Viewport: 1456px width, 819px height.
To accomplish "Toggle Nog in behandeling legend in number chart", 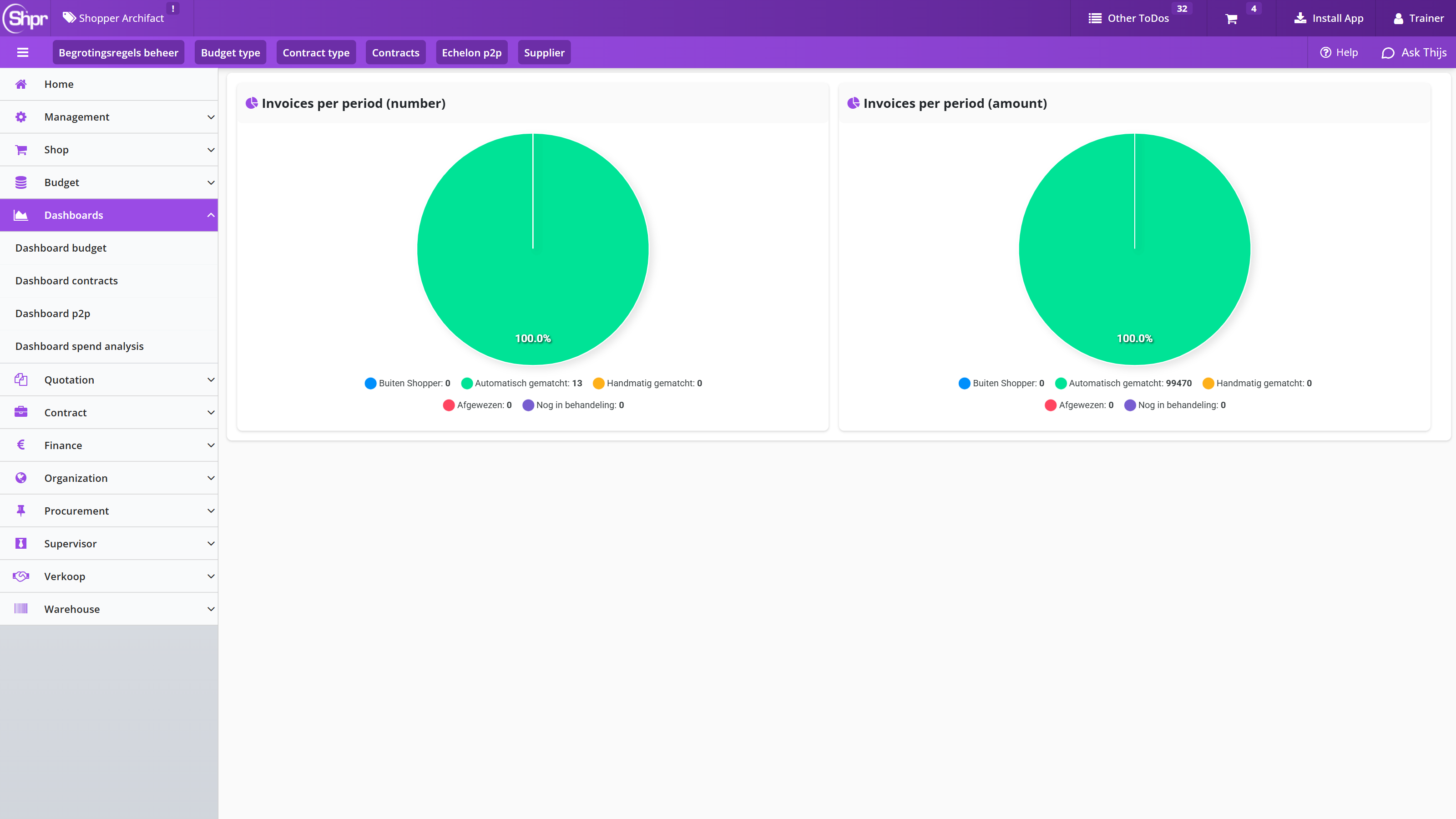I will (573, 405).
